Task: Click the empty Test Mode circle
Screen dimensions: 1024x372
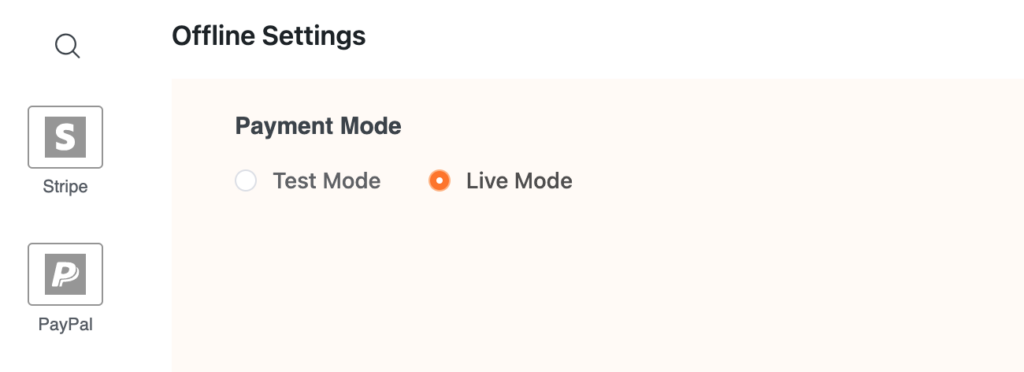Action: (246, 181)
